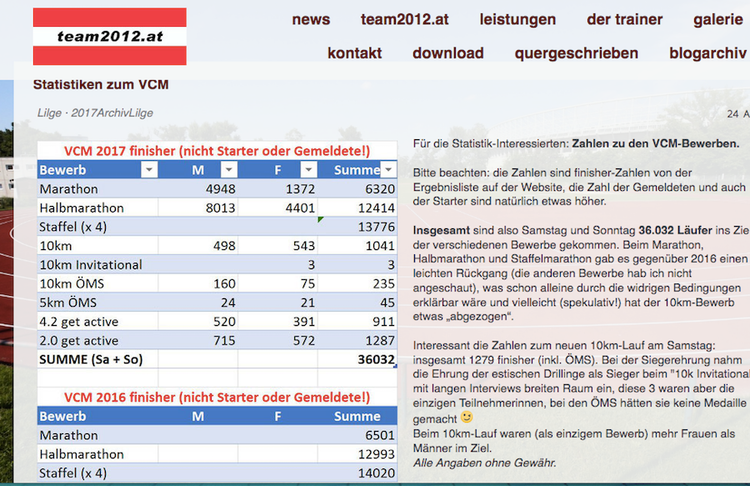This screenshot has width=750, height=486.
Task: Select the Staffel total 13776
Action: (376, 227)
